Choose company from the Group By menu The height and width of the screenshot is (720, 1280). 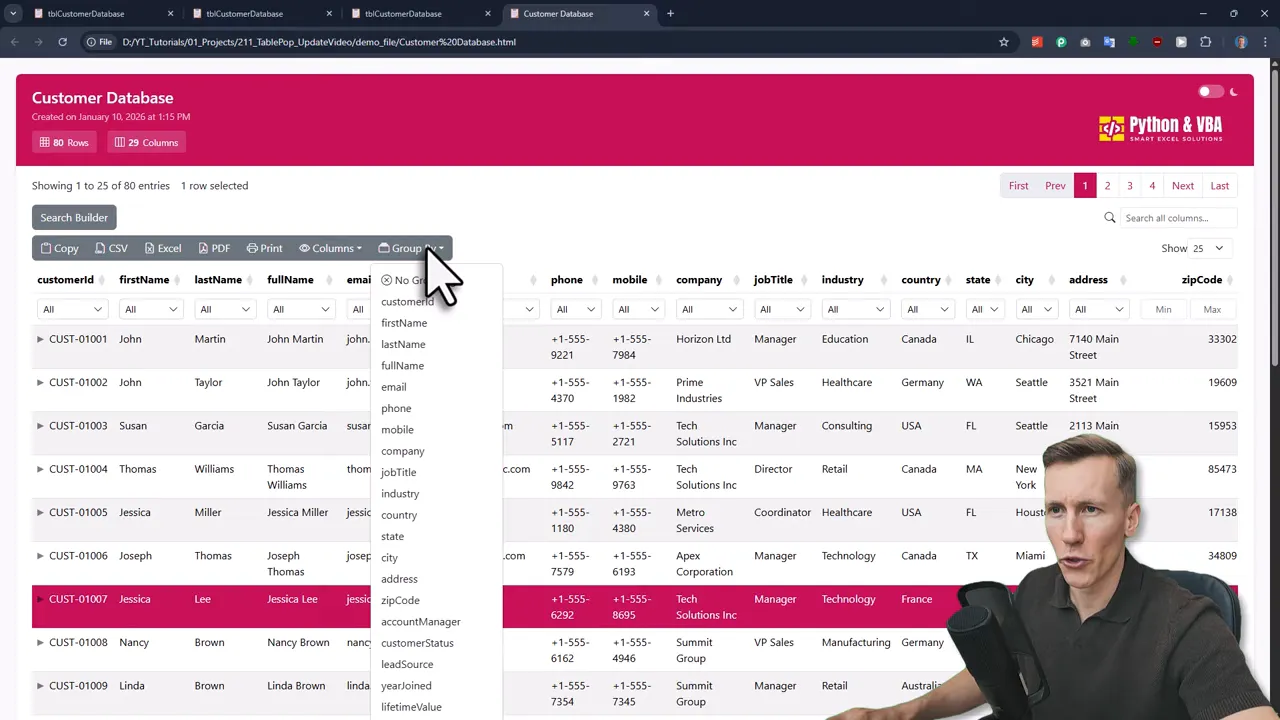402,451
